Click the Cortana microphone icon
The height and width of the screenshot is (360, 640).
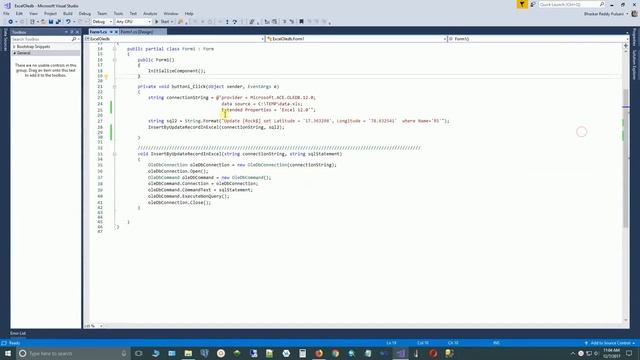tap(124, 353)
